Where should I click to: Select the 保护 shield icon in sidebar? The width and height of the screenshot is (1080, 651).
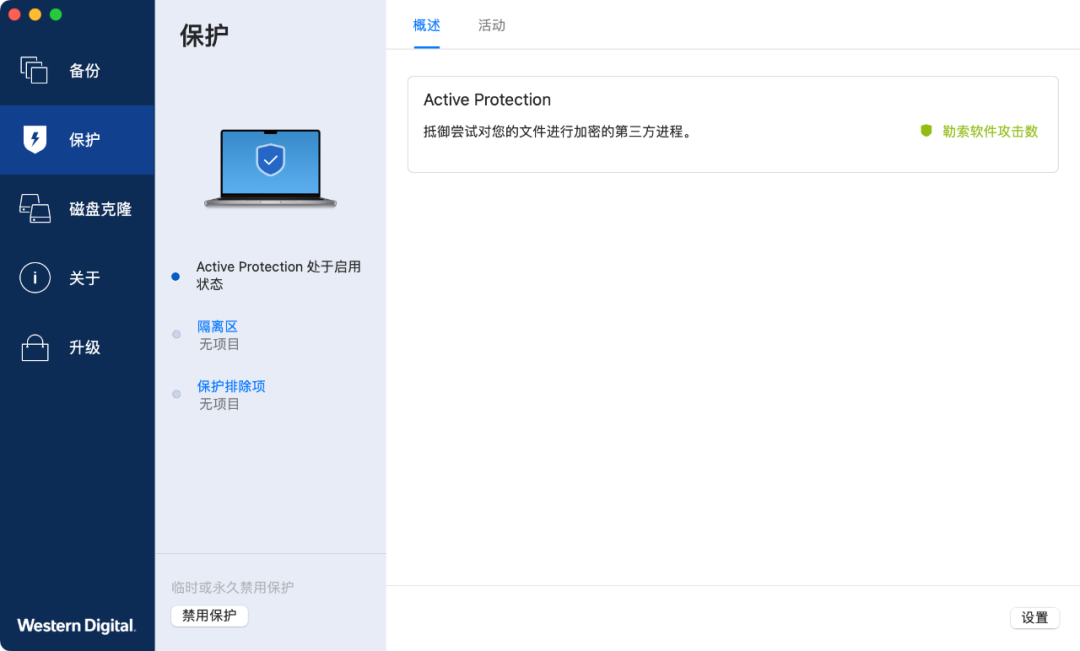[34, 139]
